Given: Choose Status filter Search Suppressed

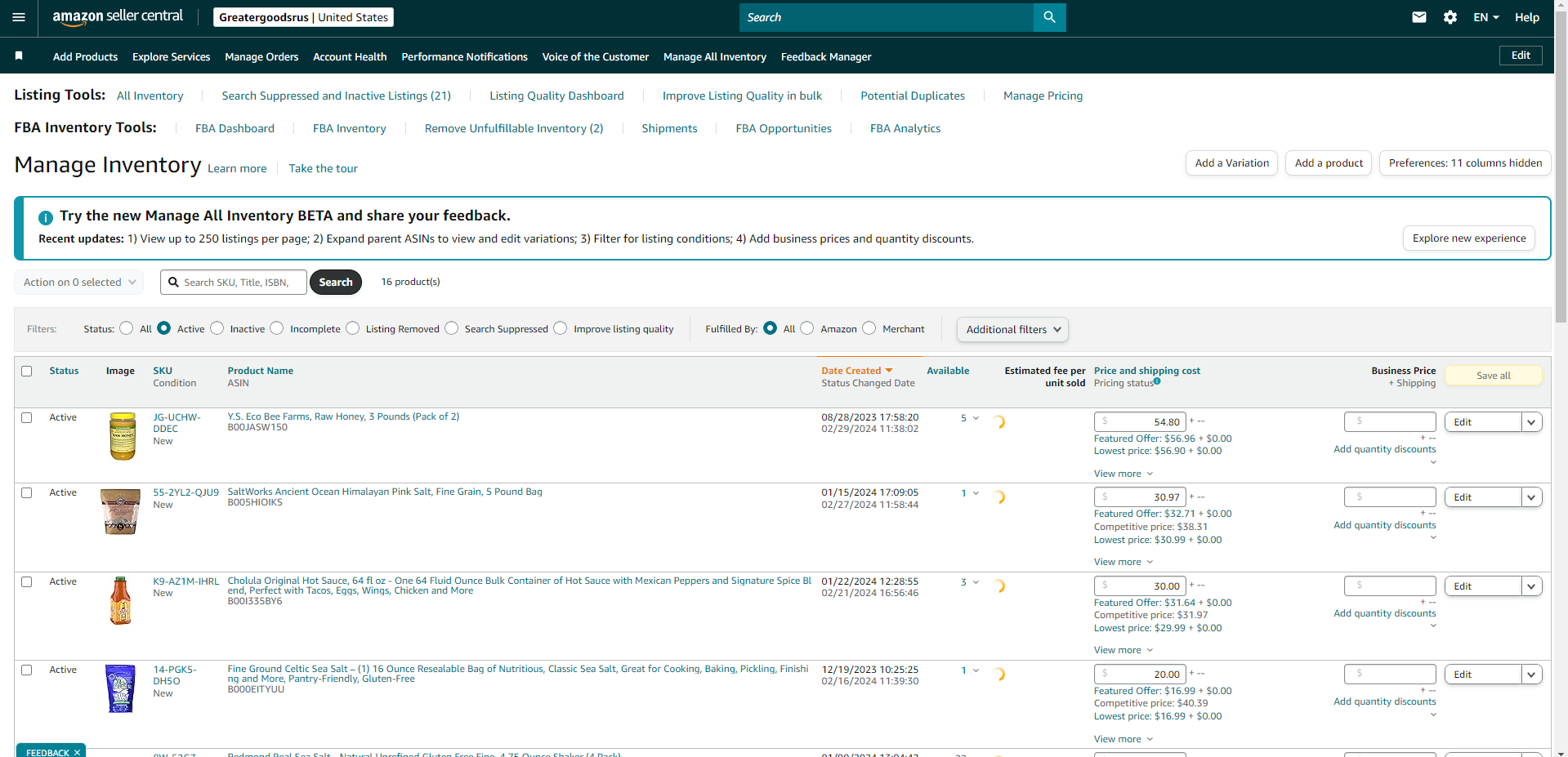Looking at the screenshot, I should (x=452, y=328).
